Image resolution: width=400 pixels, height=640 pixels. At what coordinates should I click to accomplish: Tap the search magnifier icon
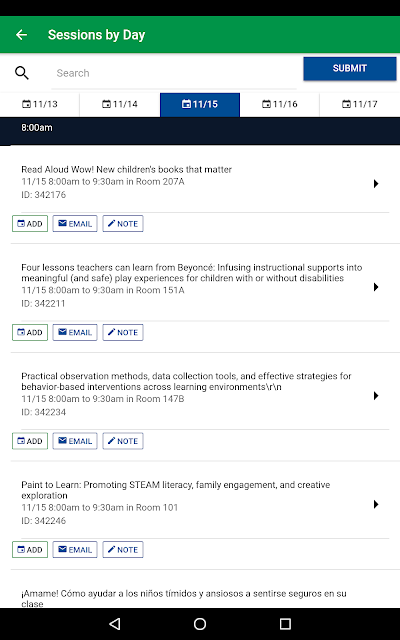[22, 73]
